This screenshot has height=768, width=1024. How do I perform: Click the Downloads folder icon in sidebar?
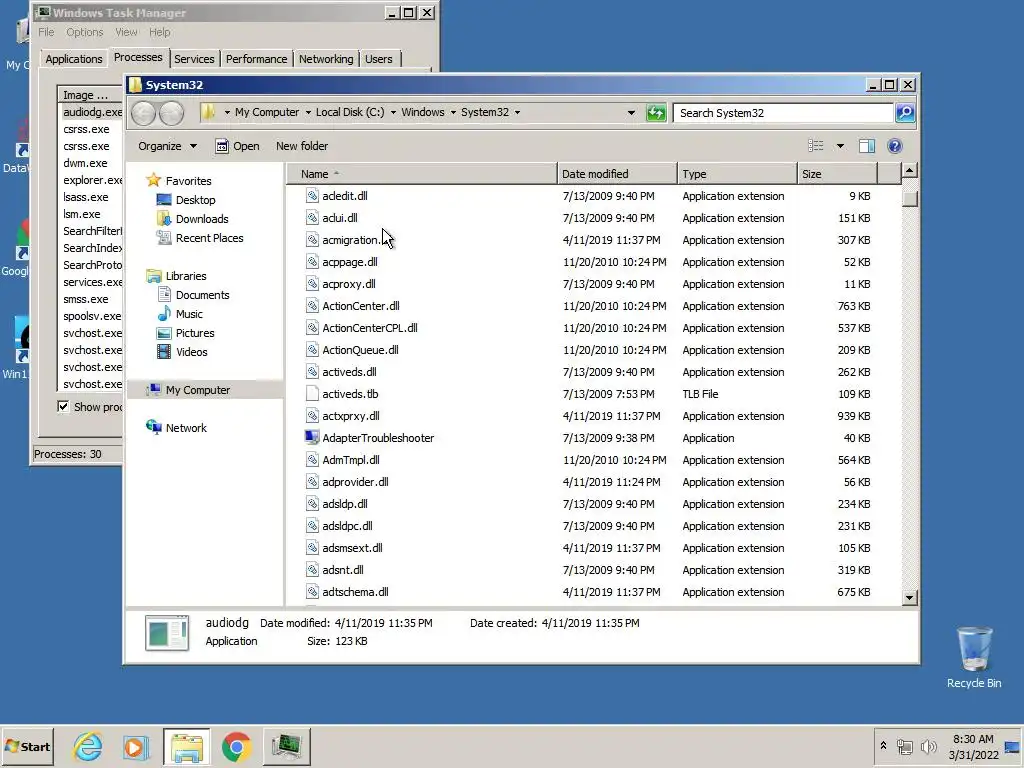point(164,219)
